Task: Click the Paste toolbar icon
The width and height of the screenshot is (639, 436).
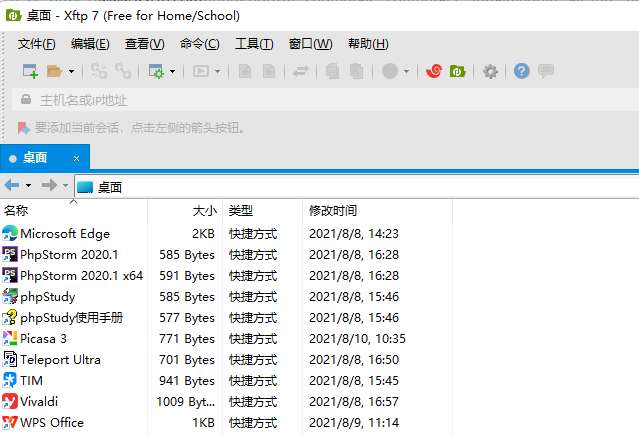Action: (357, 71)
